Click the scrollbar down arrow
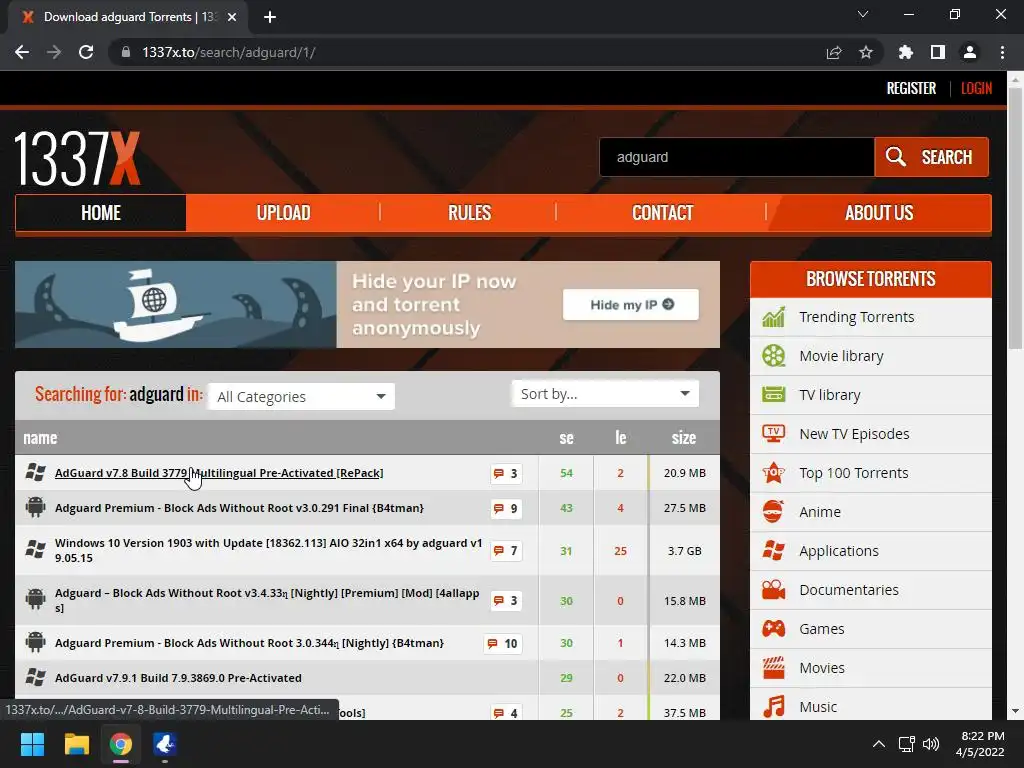This screenshot has height=768, width=1024. click(x=1015, y=711)
